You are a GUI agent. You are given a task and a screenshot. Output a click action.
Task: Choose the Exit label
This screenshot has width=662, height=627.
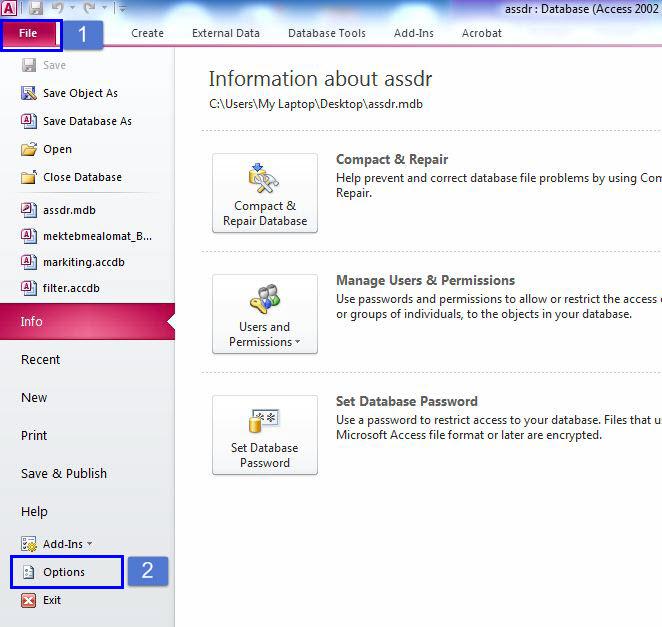coord(52,600)
